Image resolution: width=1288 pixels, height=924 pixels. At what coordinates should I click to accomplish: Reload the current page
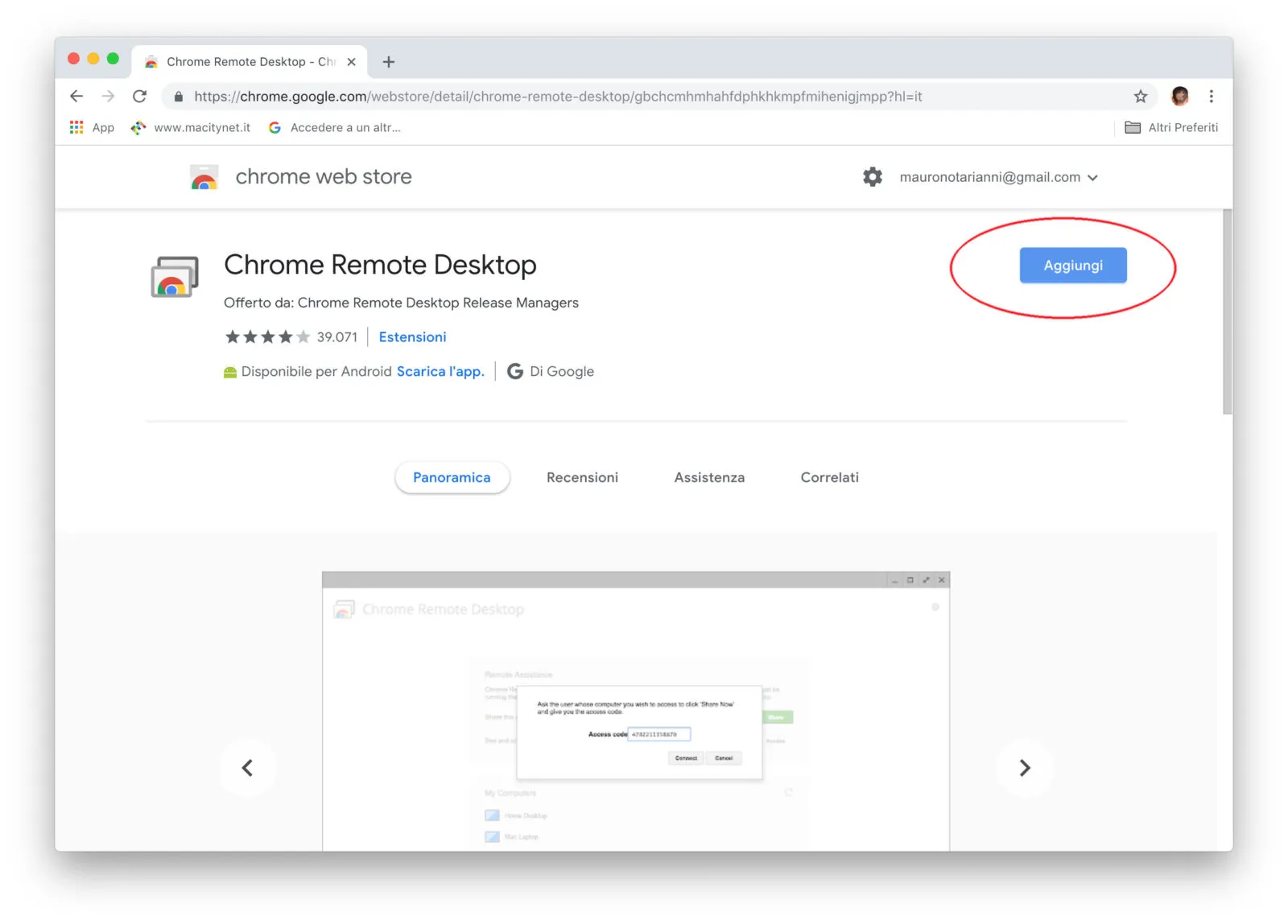pyautogui.click(x=140, y=96)
